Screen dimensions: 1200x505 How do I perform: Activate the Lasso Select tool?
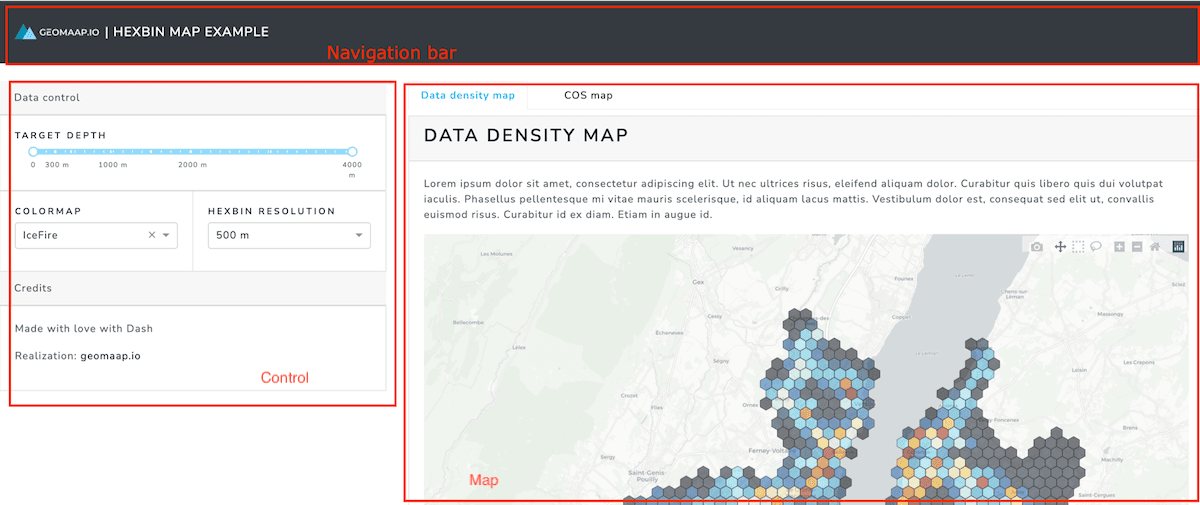point(1096,247)
